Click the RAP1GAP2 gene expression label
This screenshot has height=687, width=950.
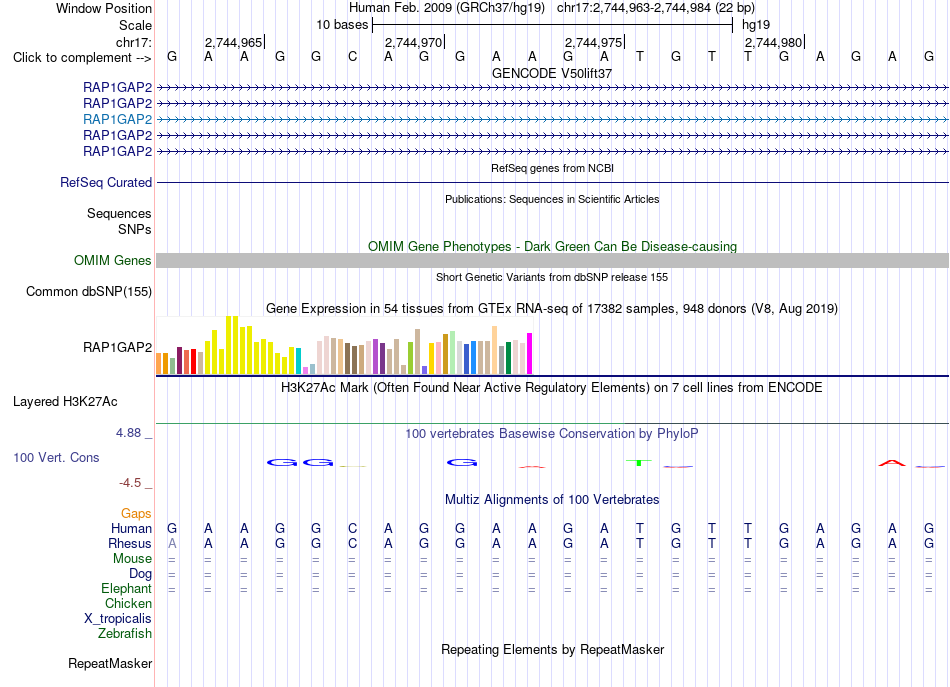point(118,347)
